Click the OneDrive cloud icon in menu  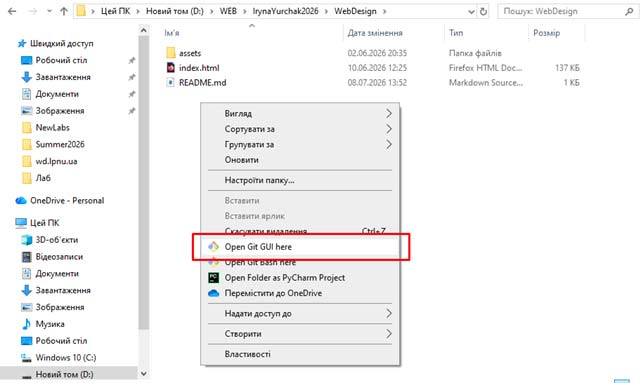pos(214,293)
